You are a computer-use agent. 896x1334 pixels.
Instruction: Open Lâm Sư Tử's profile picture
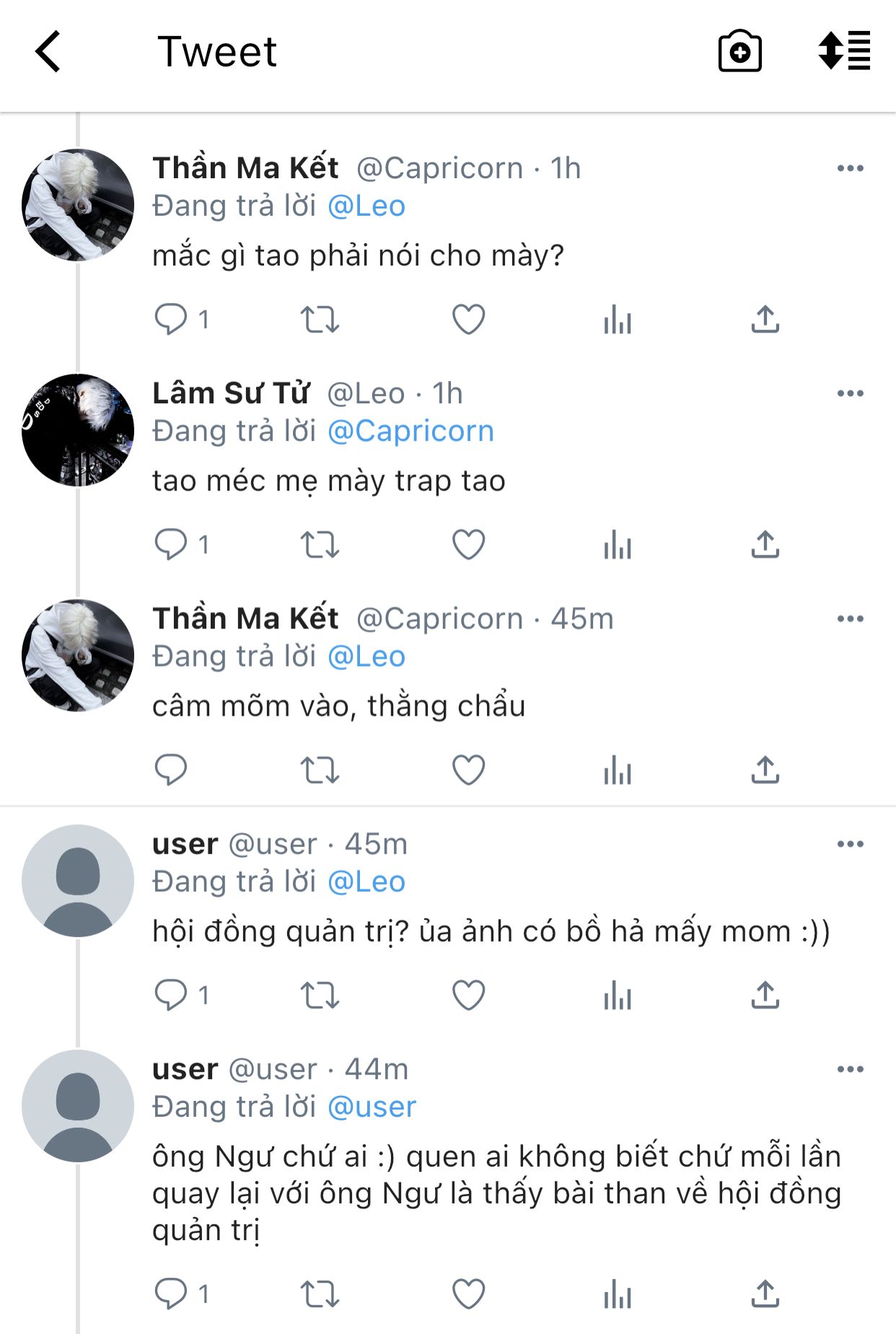(78, 430)
